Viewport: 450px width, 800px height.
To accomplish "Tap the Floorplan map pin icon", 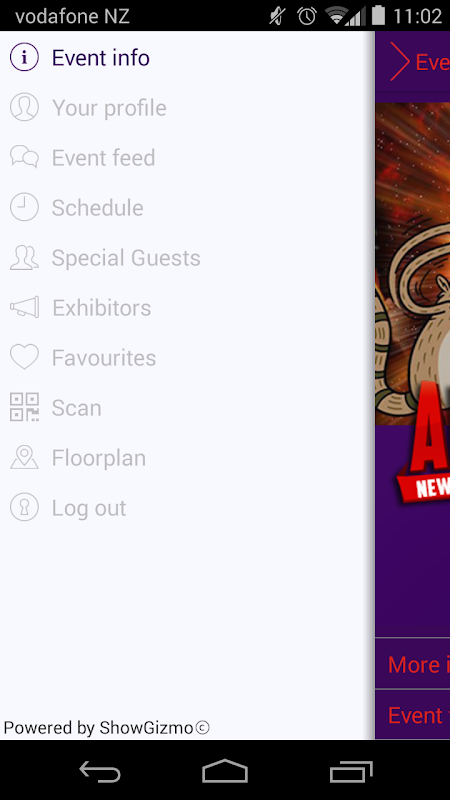I will [x=24, y=457].
